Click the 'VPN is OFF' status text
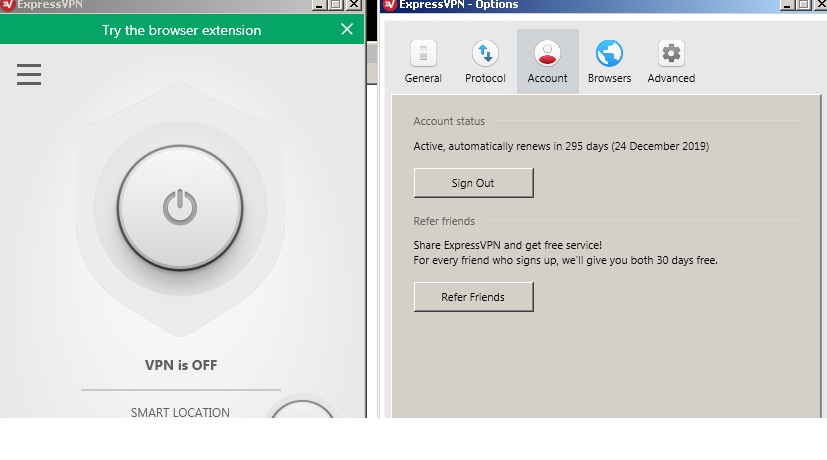This screenshot has width=827, height=460. tap(181, 365)
